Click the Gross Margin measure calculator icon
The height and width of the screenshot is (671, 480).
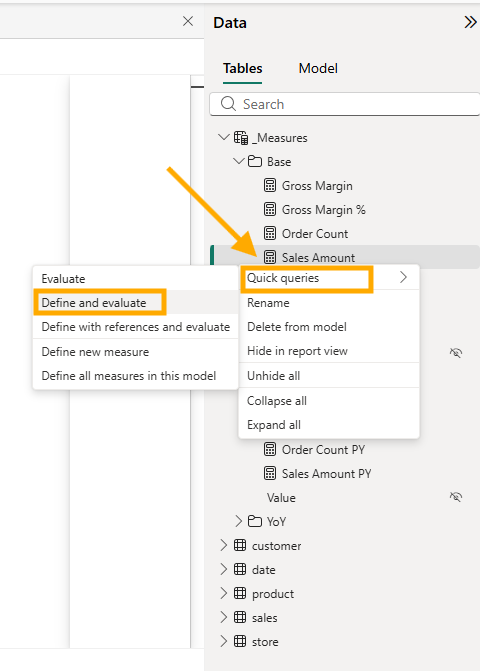pyautogui.click(x=270, y=185)
